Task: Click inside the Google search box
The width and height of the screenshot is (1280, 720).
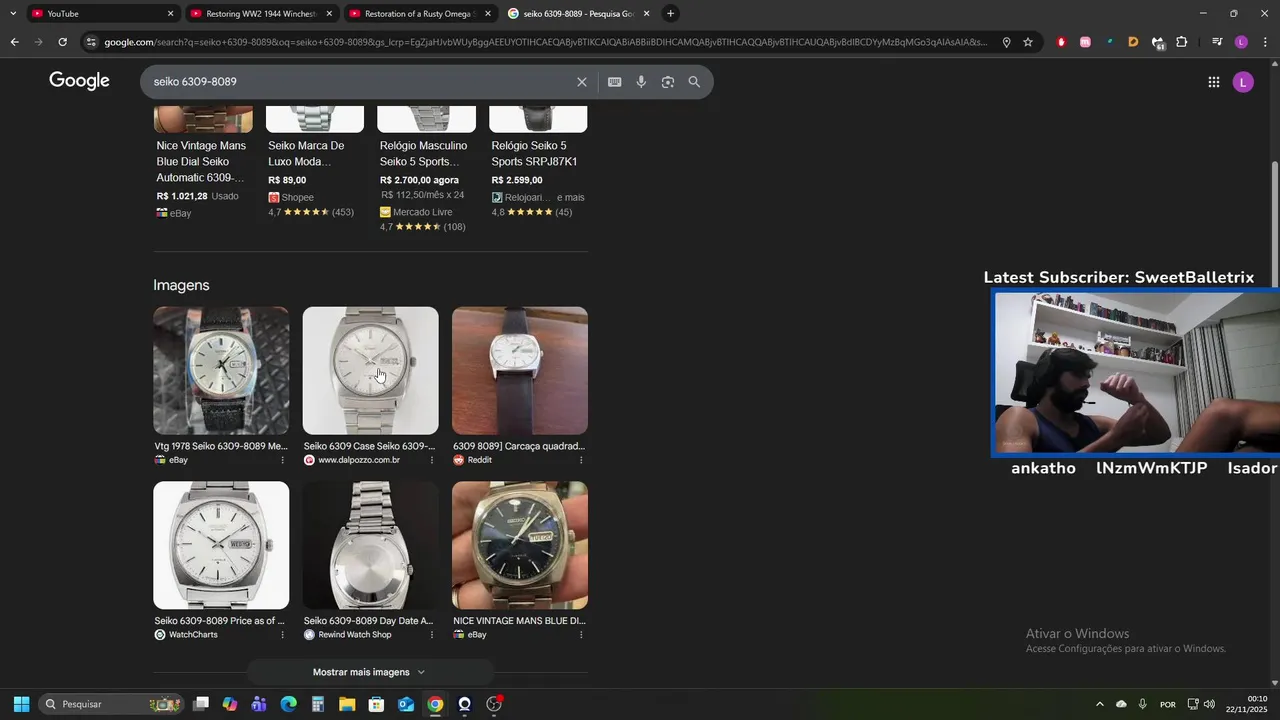Action: pyautogui.click(x=360, y=82)
